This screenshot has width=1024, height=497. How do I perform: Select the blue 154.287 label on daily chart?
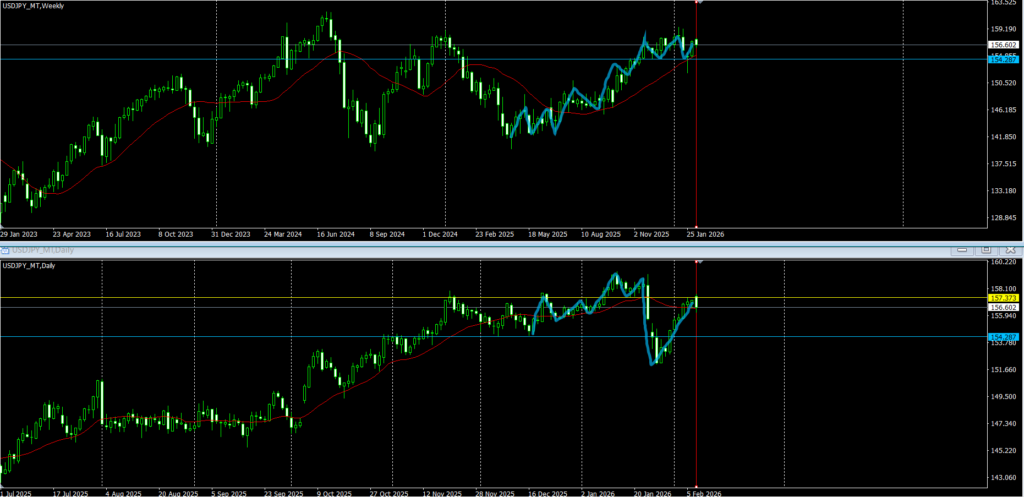coord(1002,337)
